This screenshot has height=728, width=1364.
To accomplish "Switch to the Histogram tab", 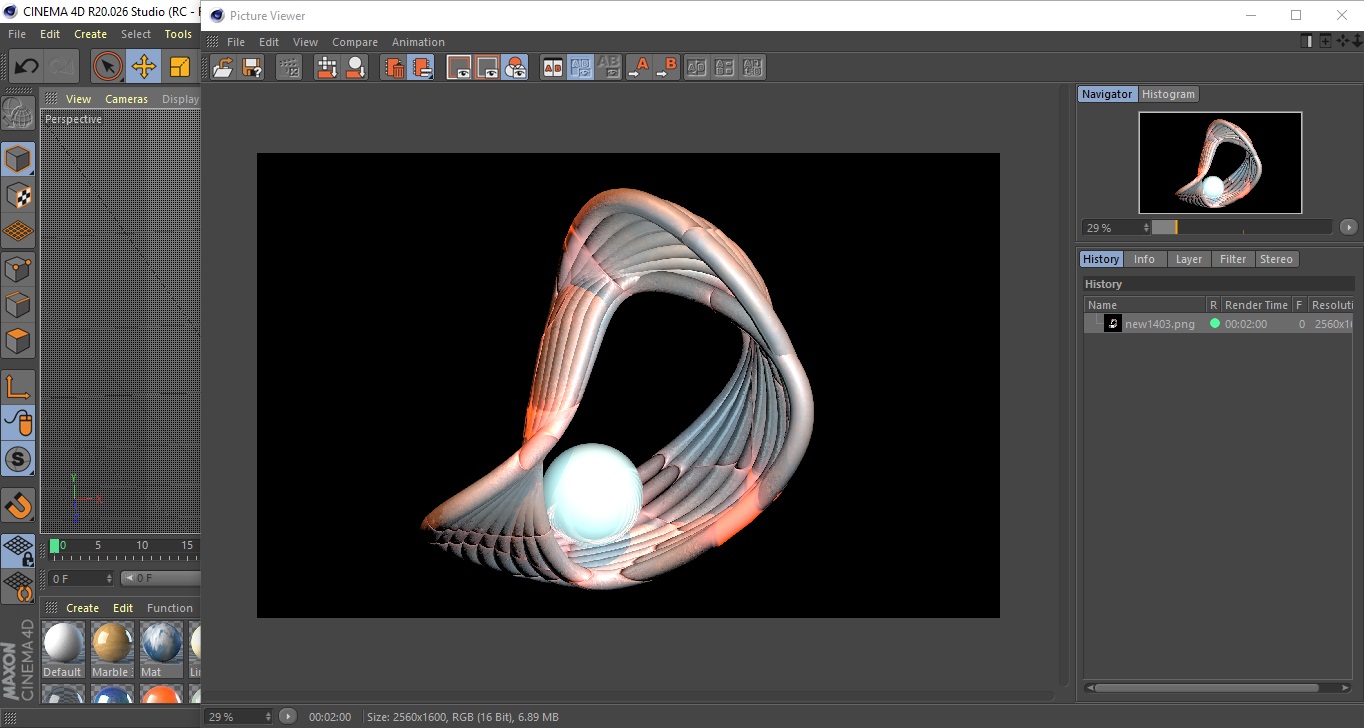I will coord(1168,94).
